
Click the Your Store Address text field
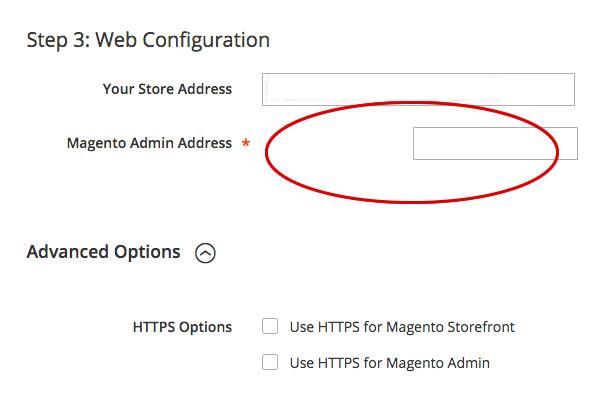pos(418,89)
